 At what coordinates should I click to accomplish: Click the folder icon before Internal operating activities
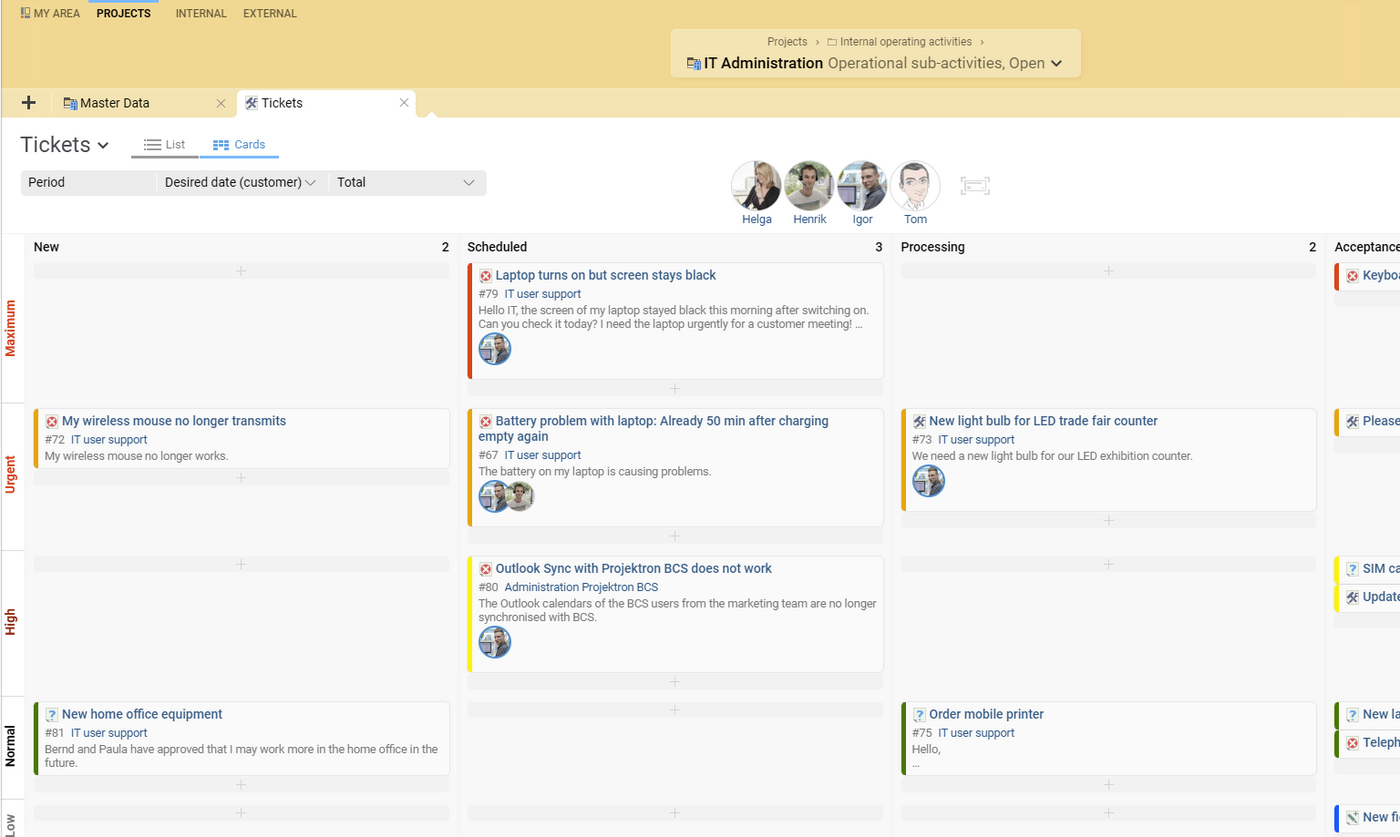click(832, 42)
